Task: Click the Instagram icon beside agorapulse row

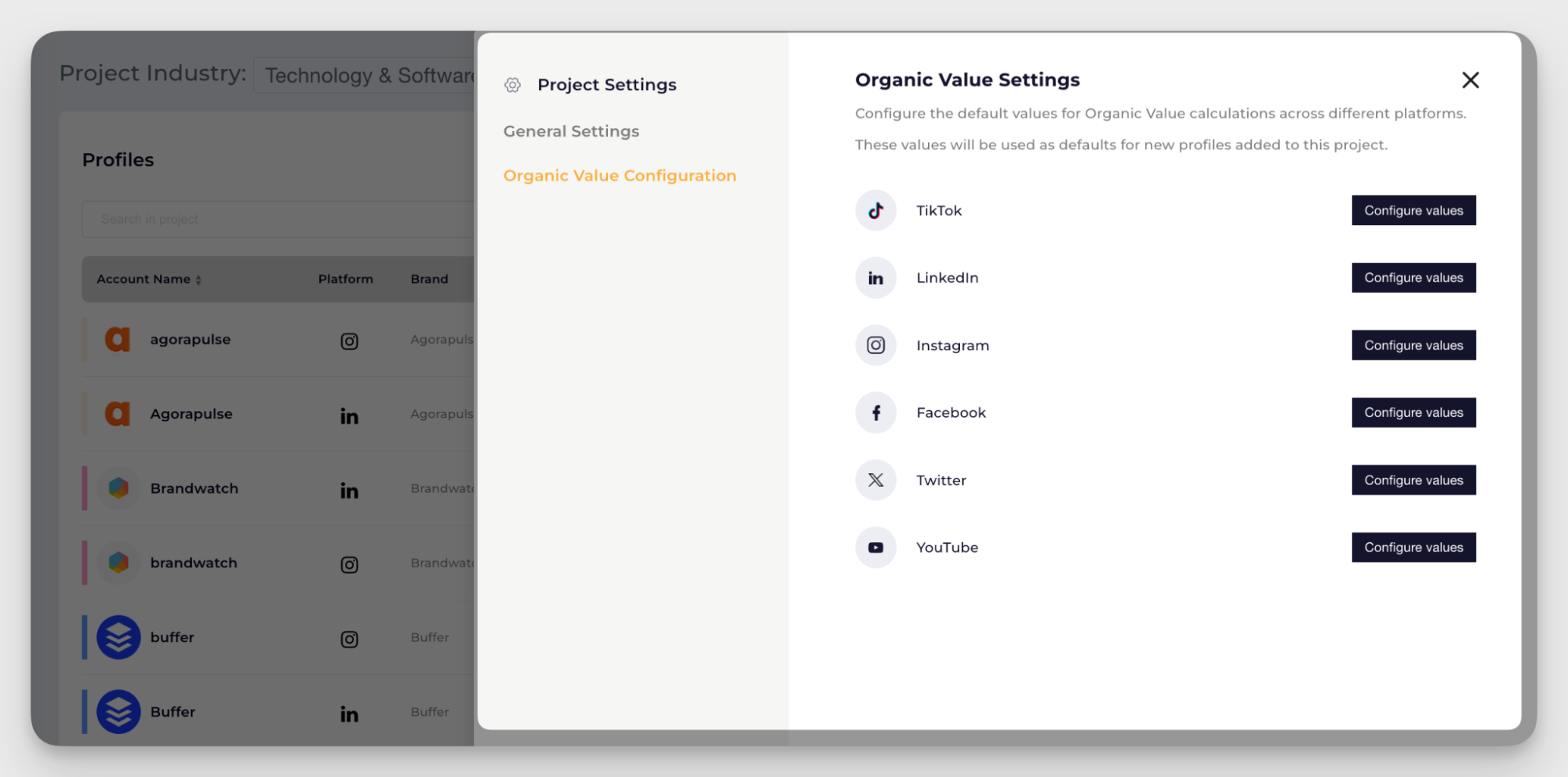Action: [349, 341]
